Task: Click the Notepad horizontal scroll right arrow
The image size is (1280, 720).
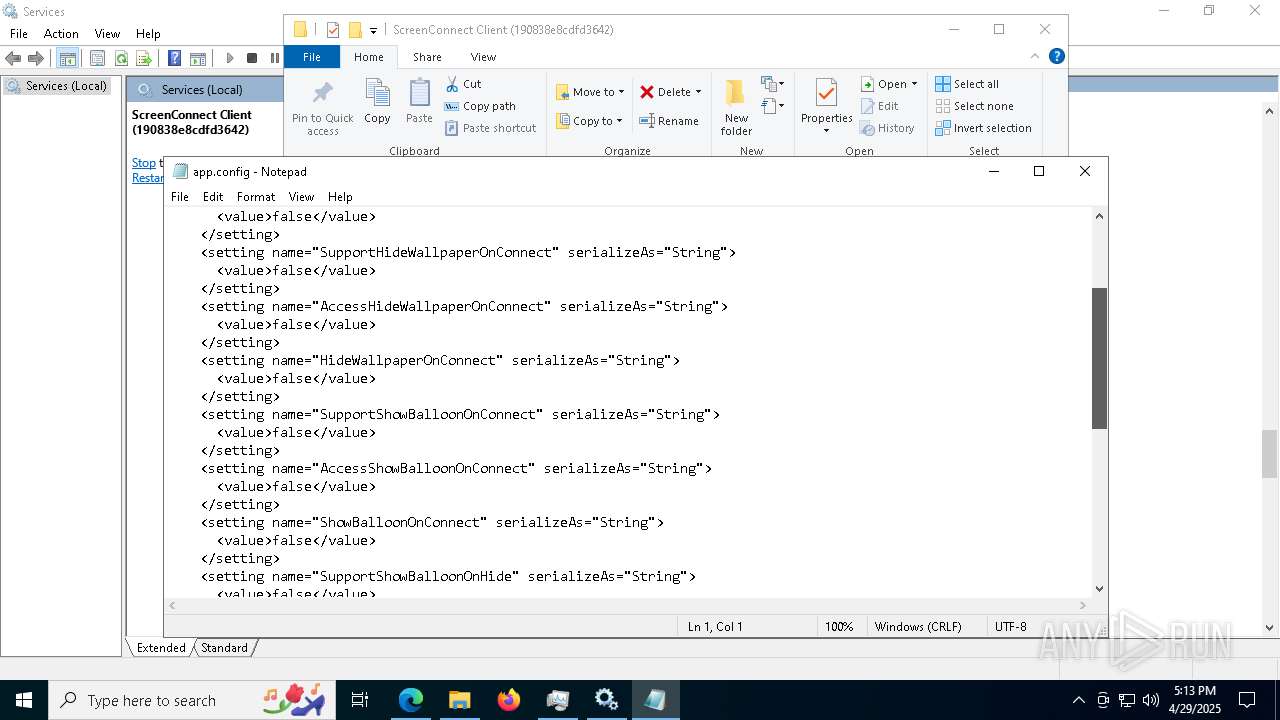Action: tap(1083, 605)
